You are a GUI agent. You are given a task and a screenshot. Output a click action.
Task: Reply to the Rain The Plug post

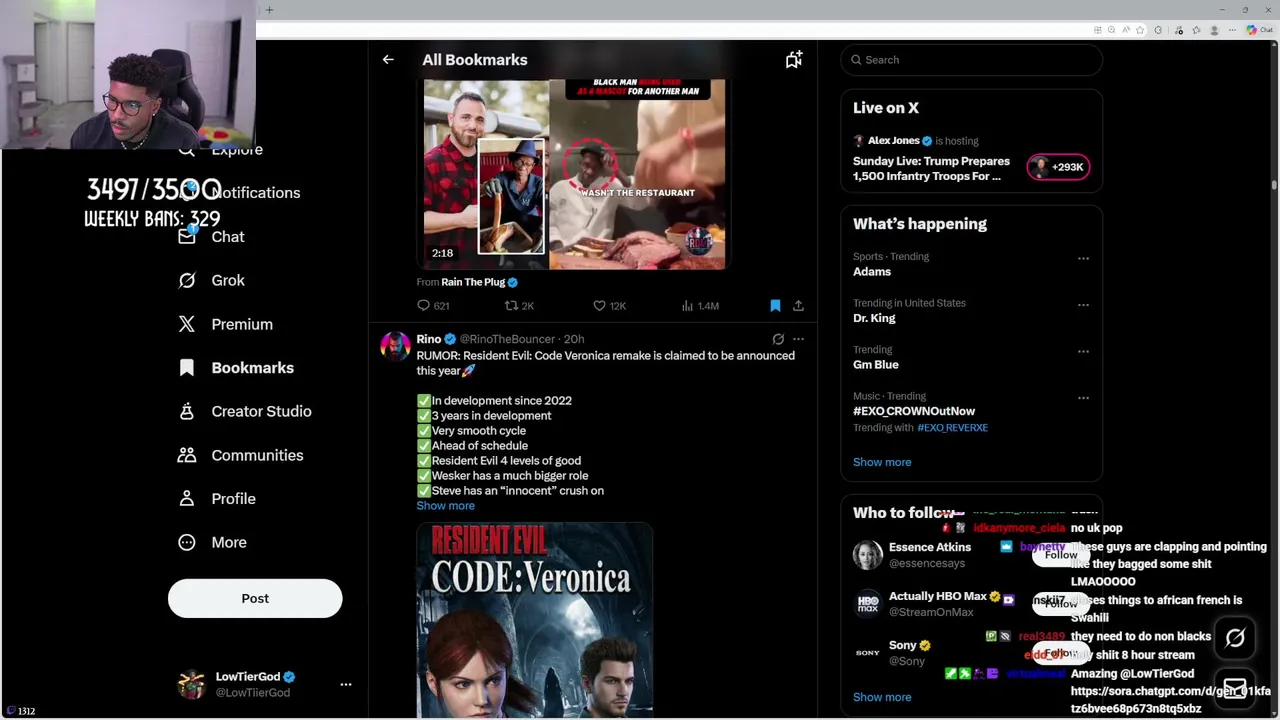(x=433, y=306)
